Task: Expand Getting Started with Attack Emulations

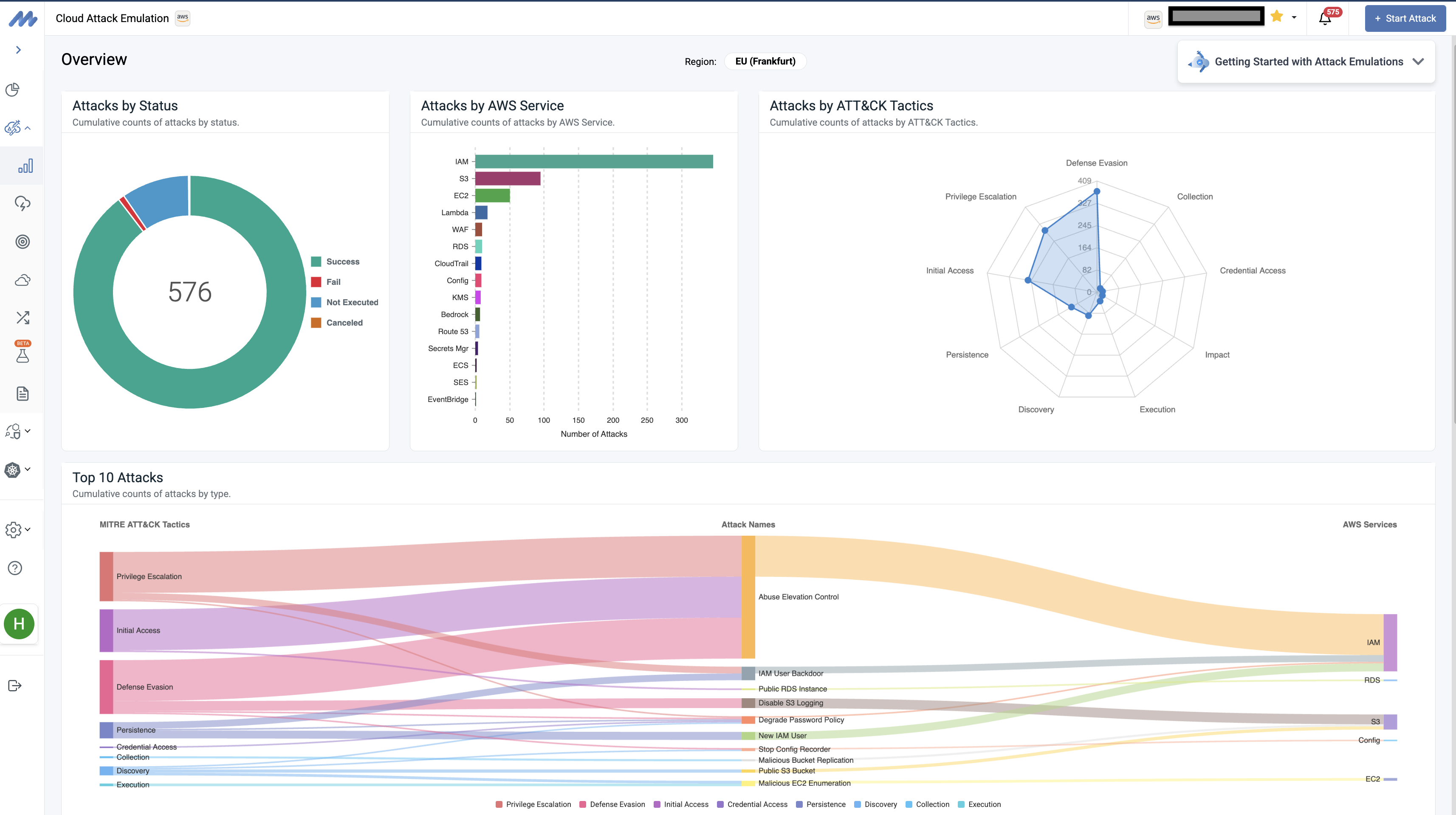Action: [x=1418, y=62]
